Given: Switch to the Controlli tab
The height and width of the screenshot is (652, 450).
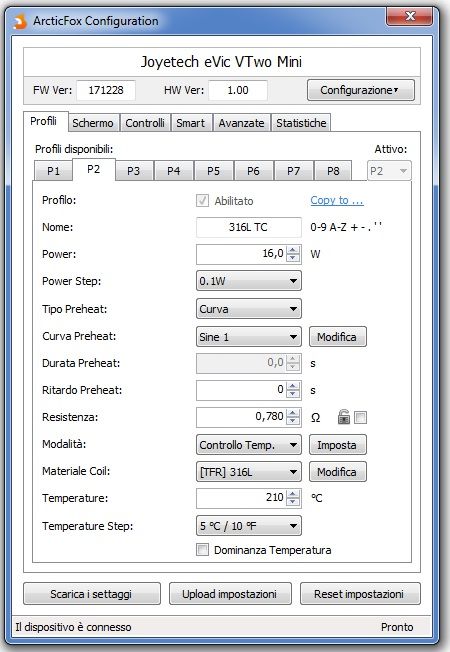Looking at the screenshot, I should click(x=145, y=123).
